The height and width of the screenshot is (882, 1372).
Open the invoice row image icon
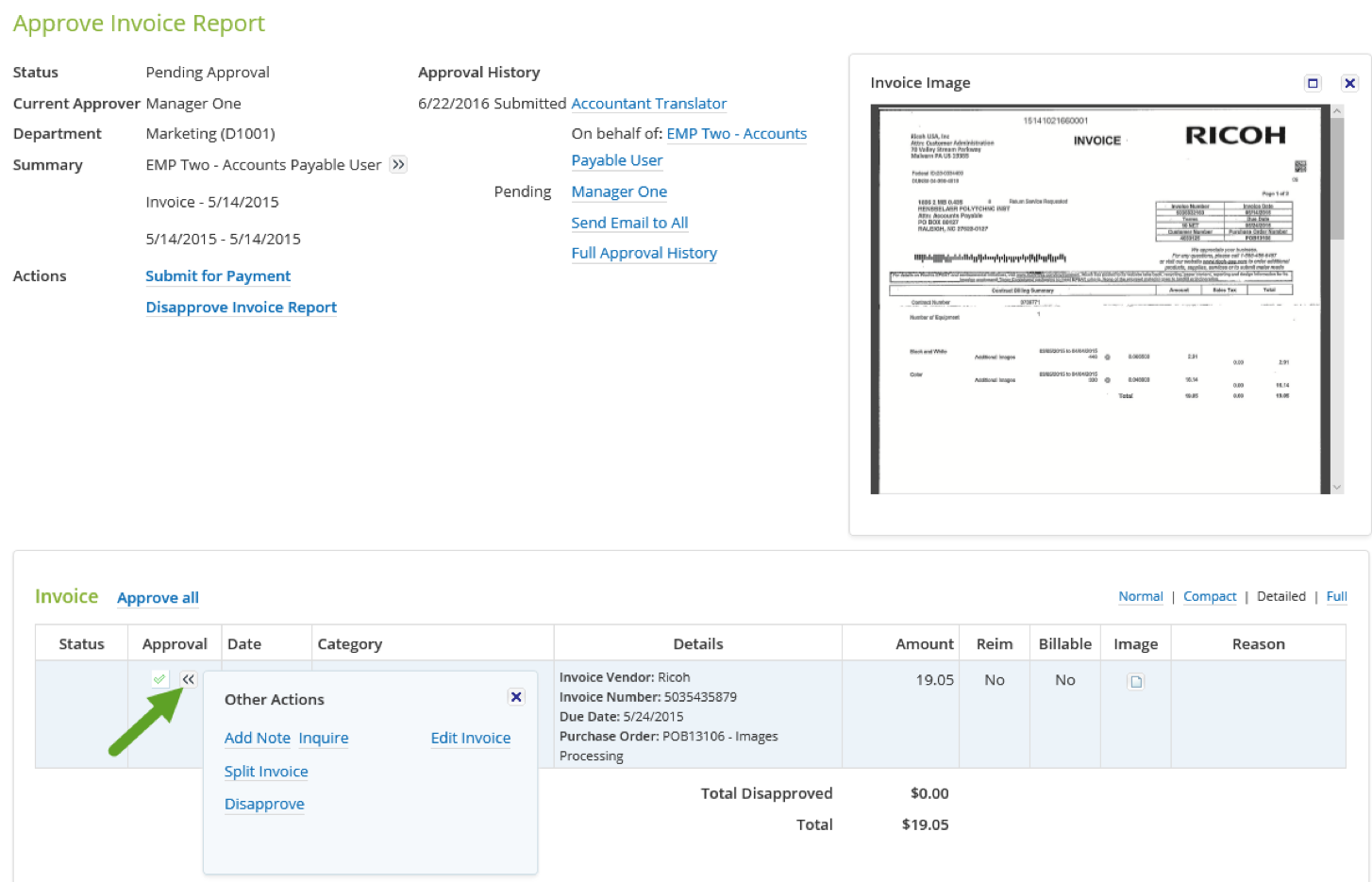(x=1136, y=681)
